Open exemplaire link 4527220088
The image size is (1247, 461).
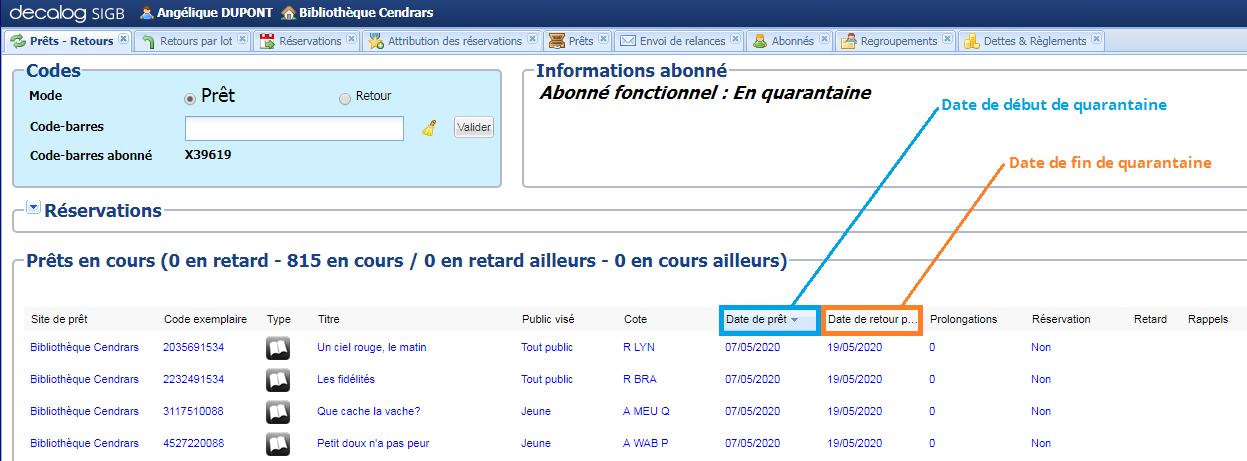click(194, 443)
